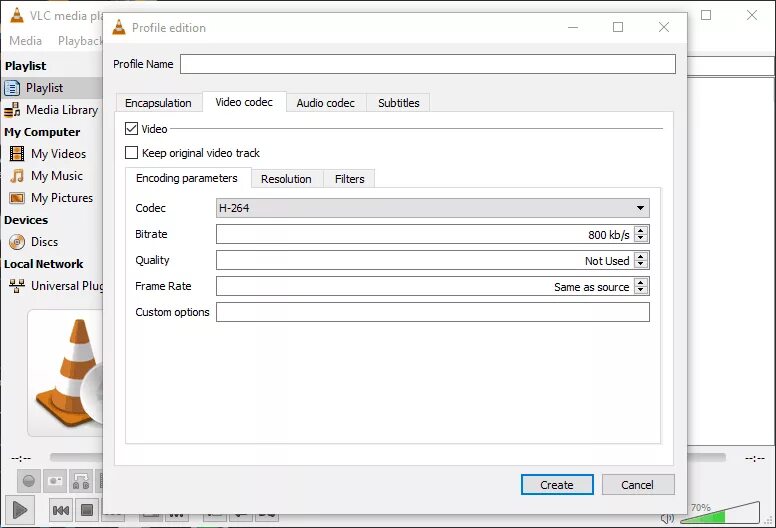Maximize the Profile edition dialog
The width and height of the screenshot is (776, 528).
pos(618,27)
